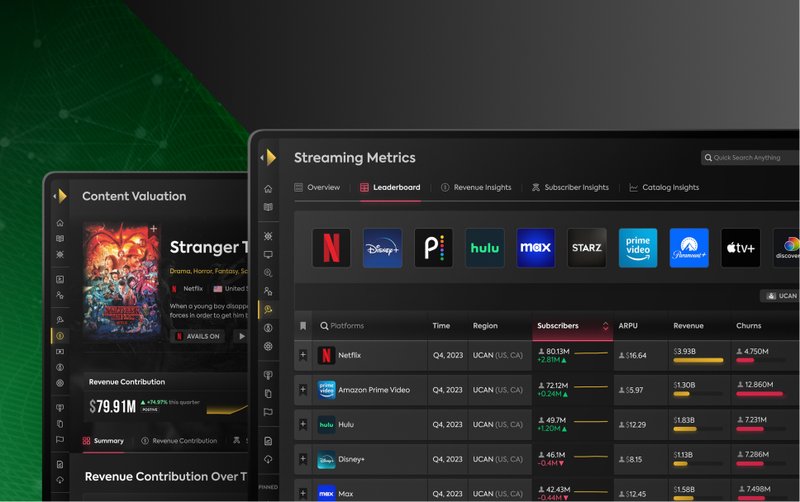Select the Apple TV+ logo tile
The image size is (800, 502).
pos(740,248)
